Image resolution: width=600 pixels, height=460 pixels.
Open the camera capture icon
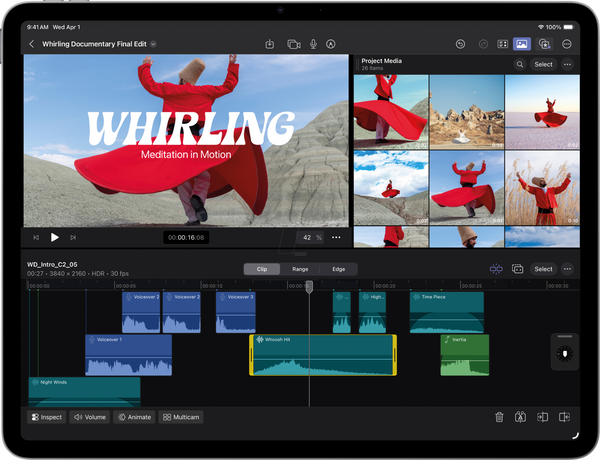[293, 44]
